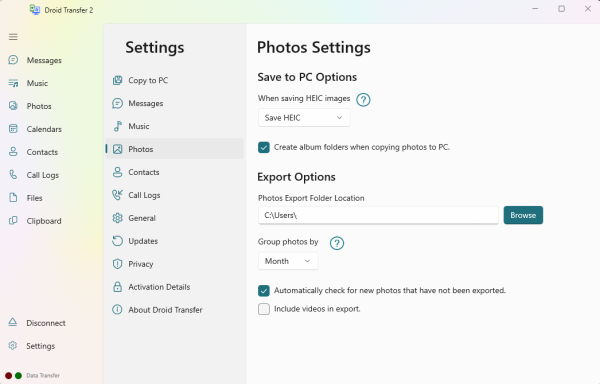Open the Month grouping dropdown
The image size is (600, 384).
tap(288, 261)
